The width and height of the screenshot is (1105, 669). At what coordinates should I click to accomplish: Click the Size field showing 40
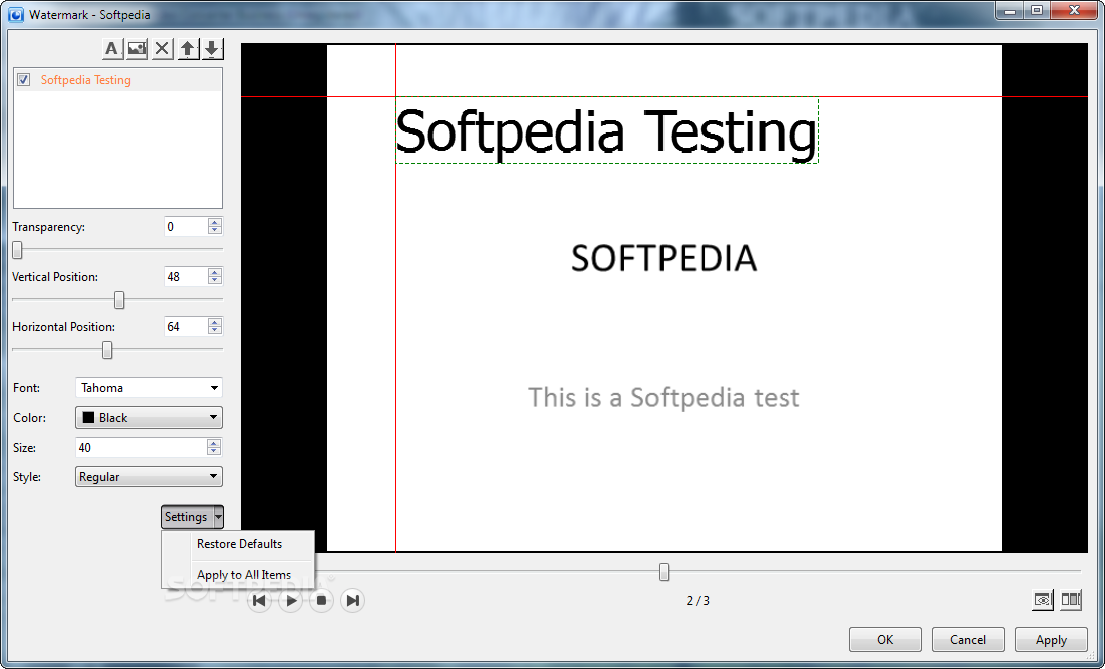(141, 448)
